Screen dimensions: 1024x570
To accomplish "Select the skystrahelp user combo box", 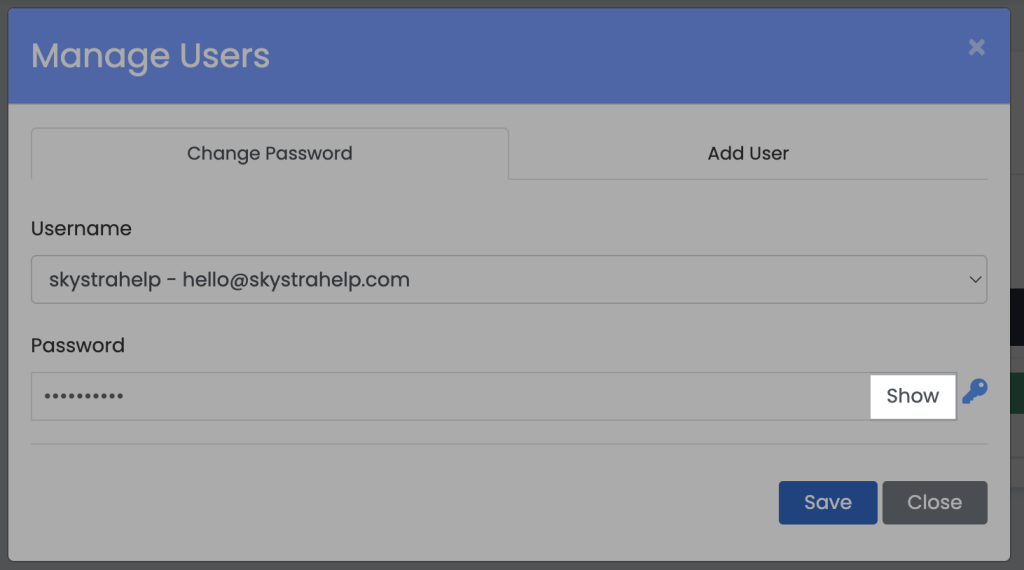I will tap(508, 279).
